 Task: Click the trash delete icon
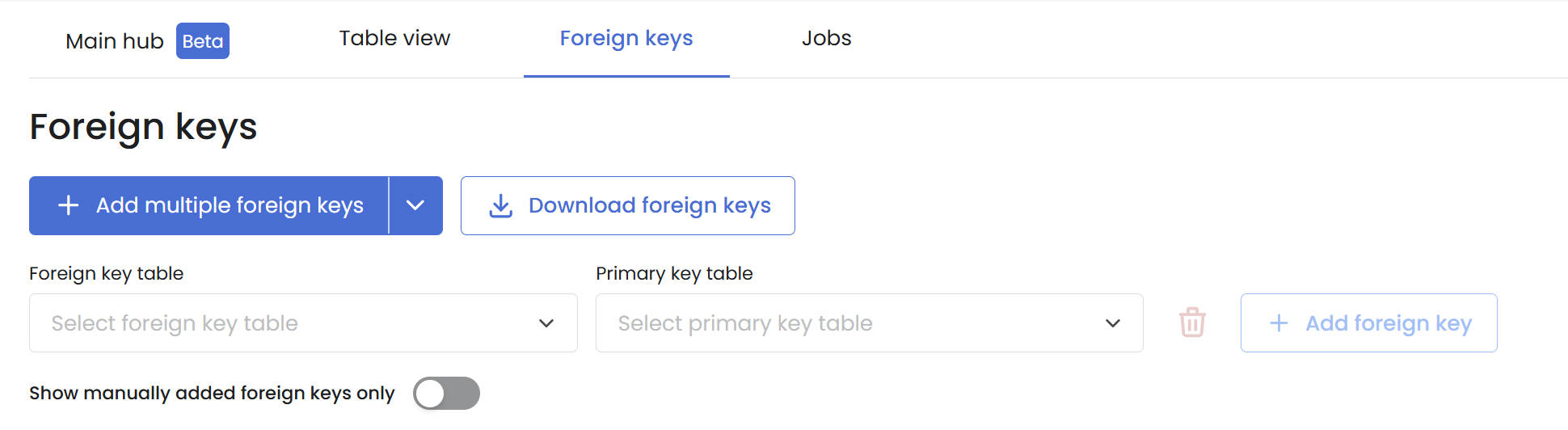click(1192, 322)
